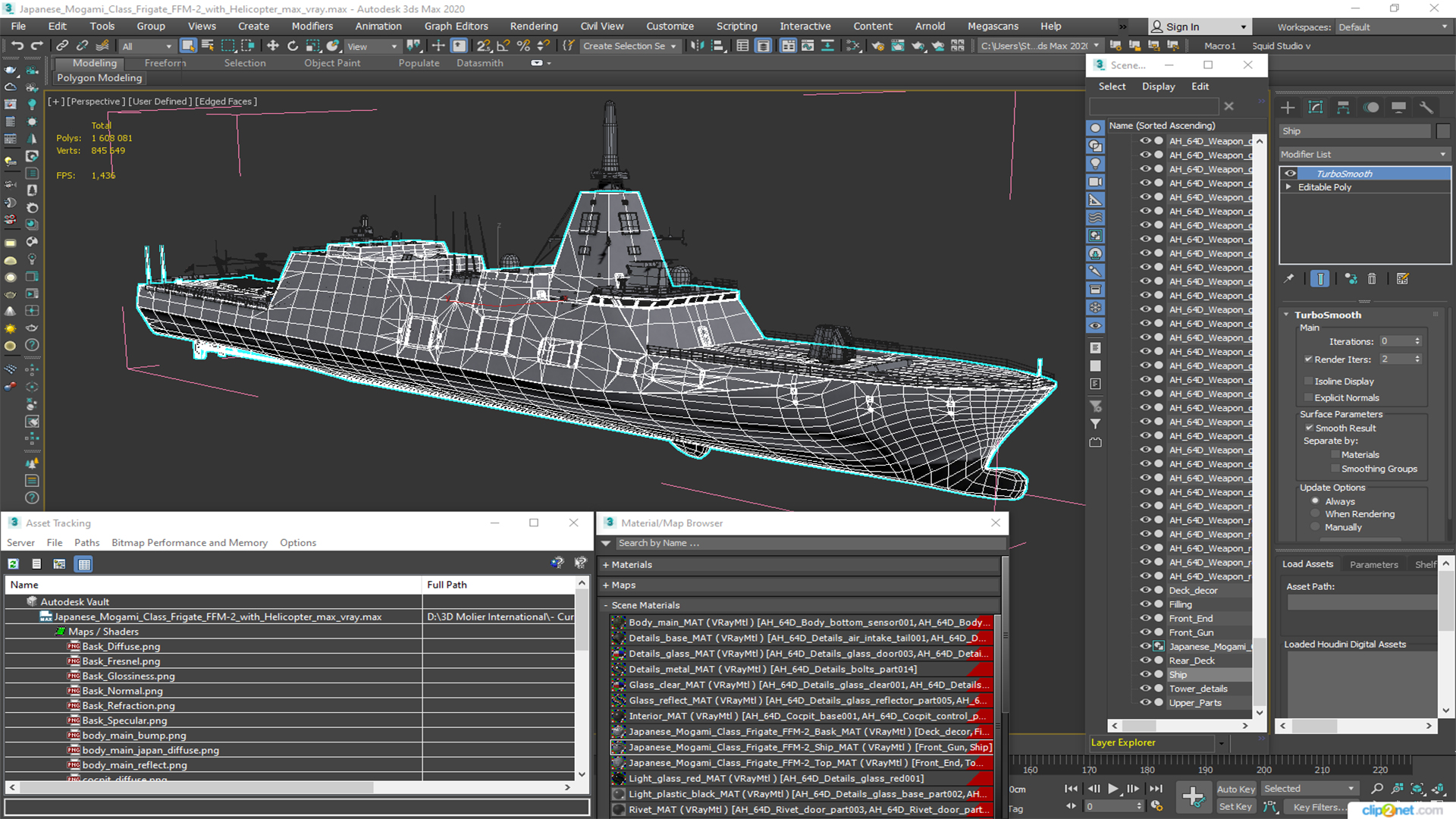Open Parameters tab in asset panel
Viewport: 1456px width, 819px height.
[1373, 564]
